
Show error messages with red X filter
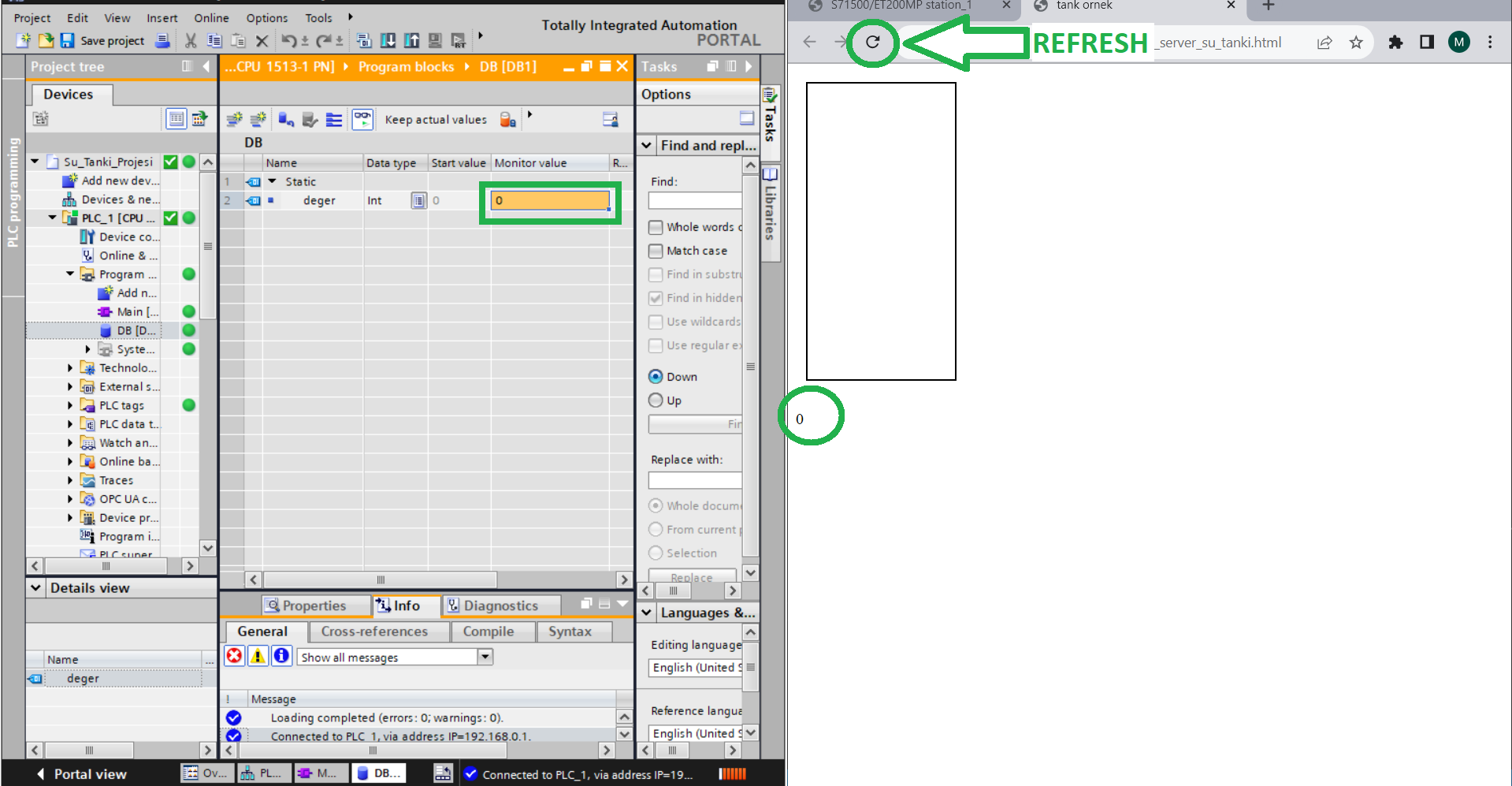(x=235, y=657)
